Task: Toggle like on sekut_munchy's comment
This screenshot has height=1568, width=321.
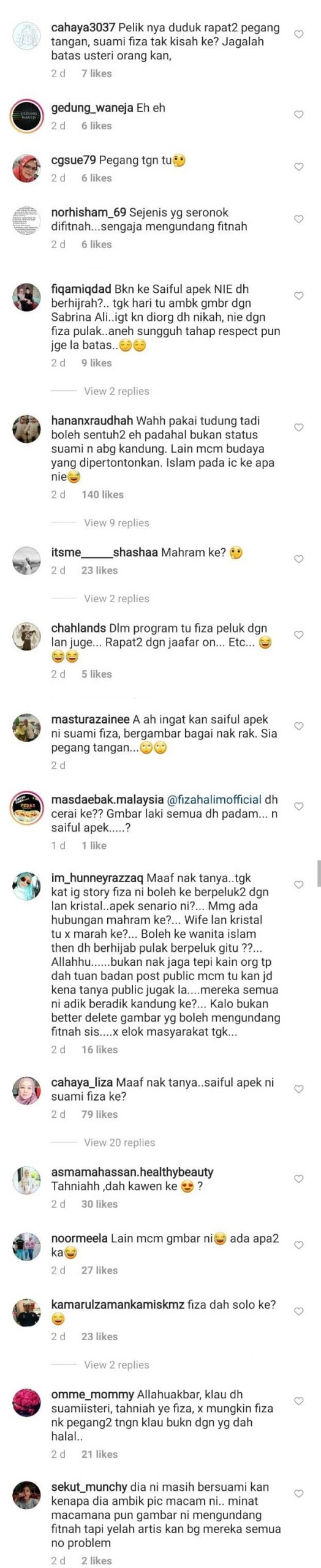Action: pos(299,1494)
